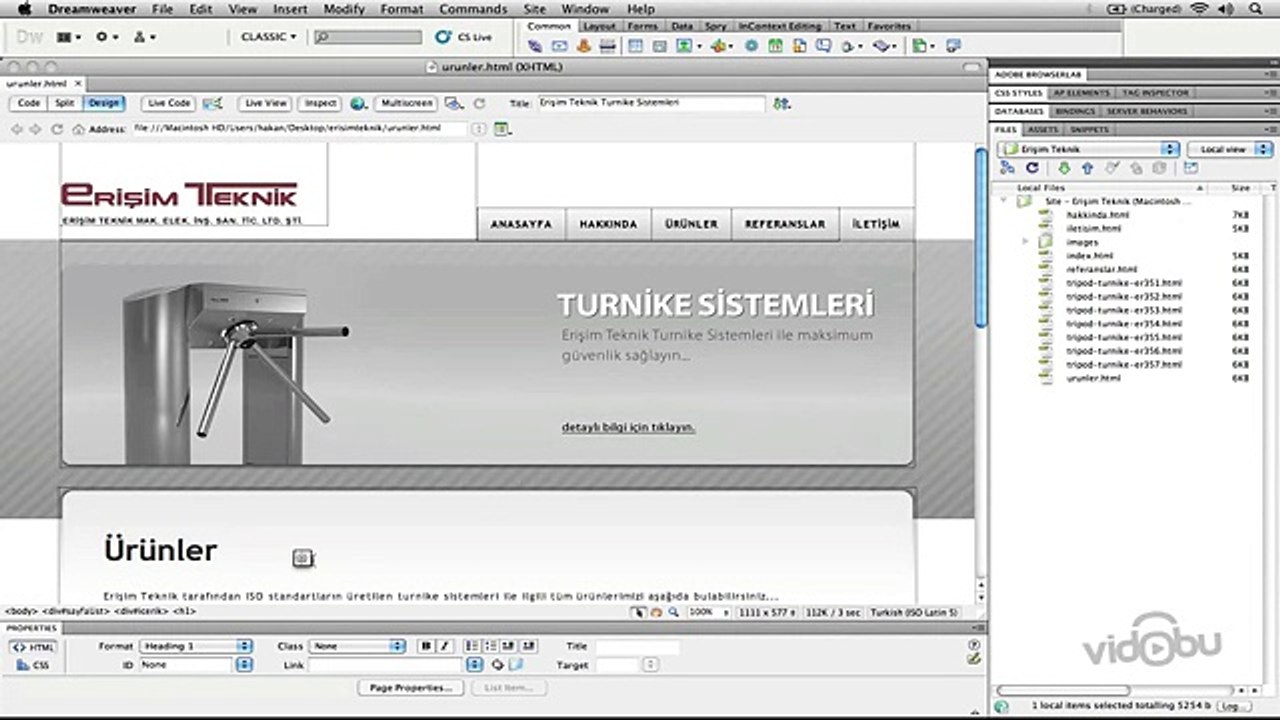Image resolution: width=1280 pixels, height=720 pixels.
Task: Switch to the Layout insert tab
Action: point(599,26)
